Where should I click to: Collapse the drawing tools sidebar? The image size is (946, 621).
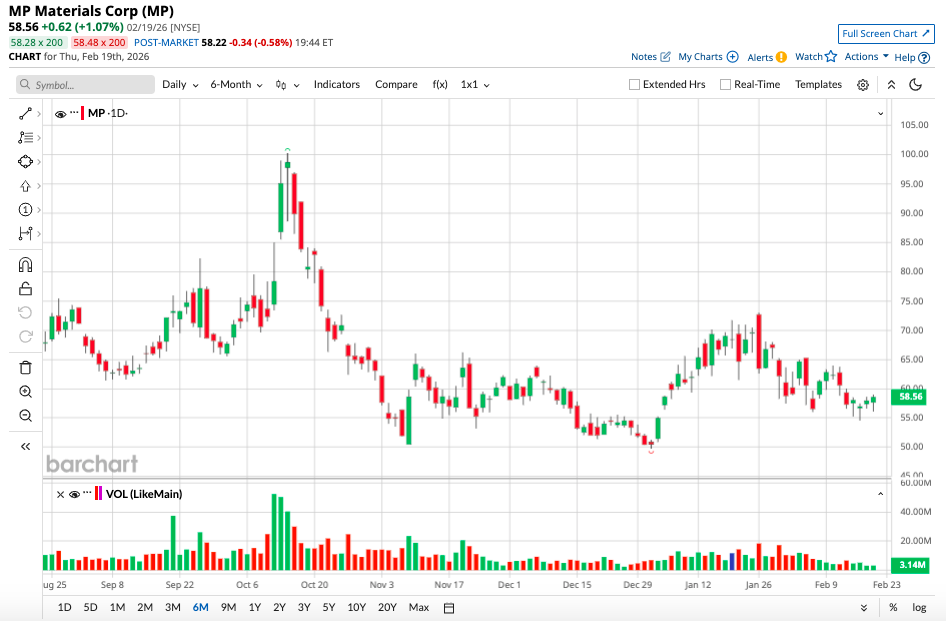(x=25, y=447)
